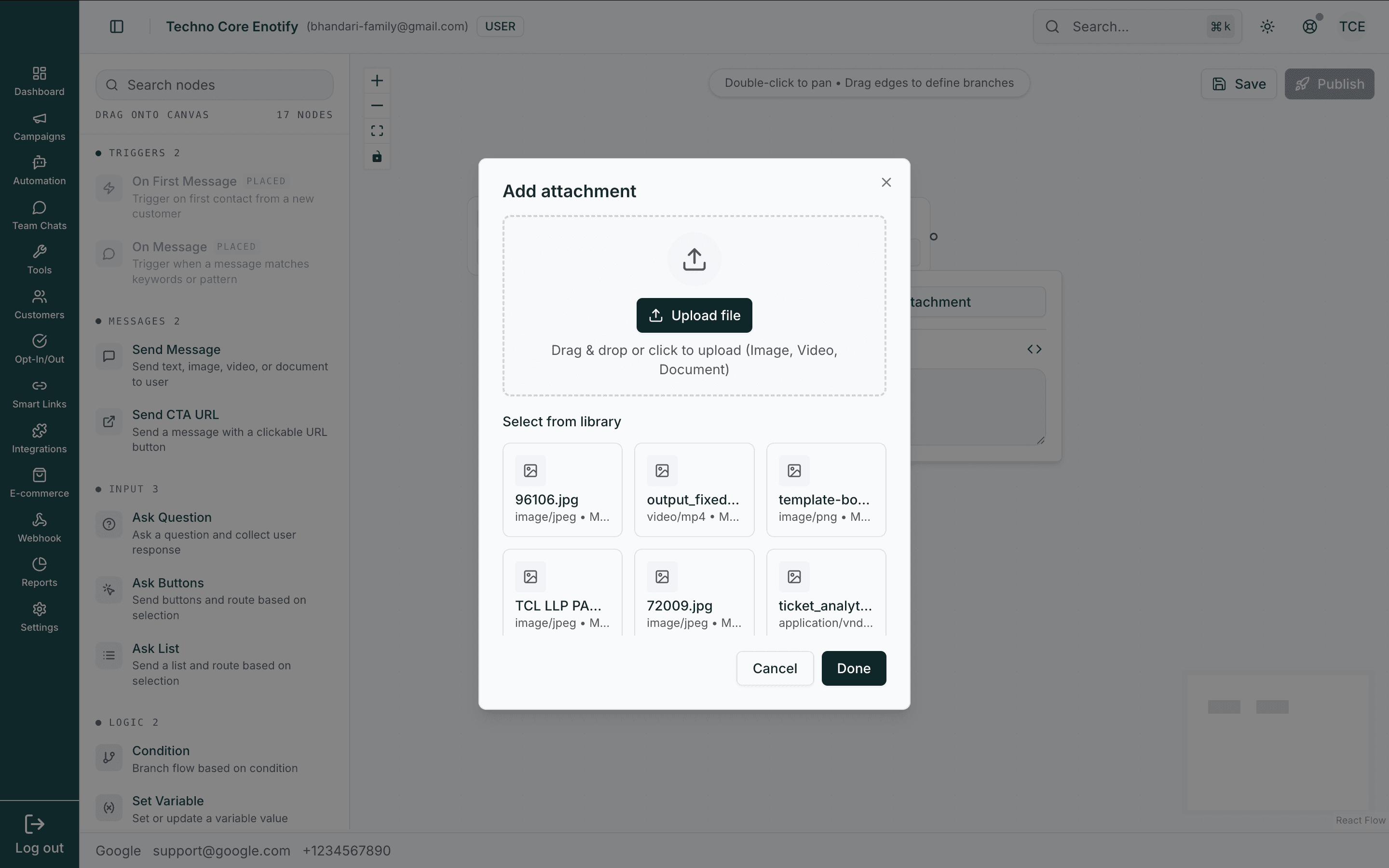
Task: Click the flow minimap
Action: (x=1278, y=743)
